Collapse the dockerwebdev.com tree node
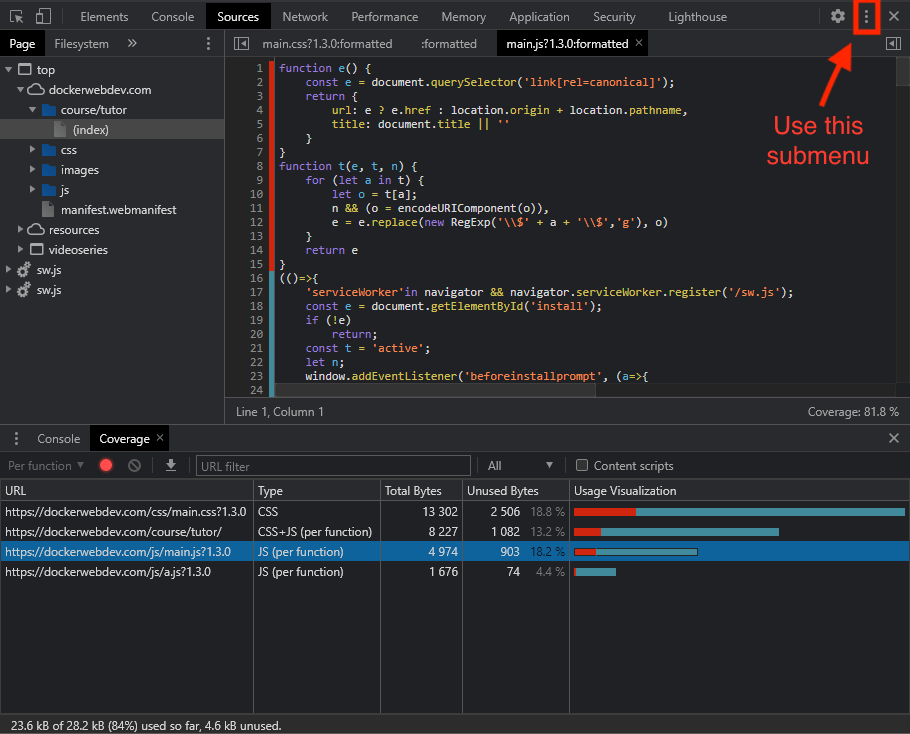 (x=22, y=90)
